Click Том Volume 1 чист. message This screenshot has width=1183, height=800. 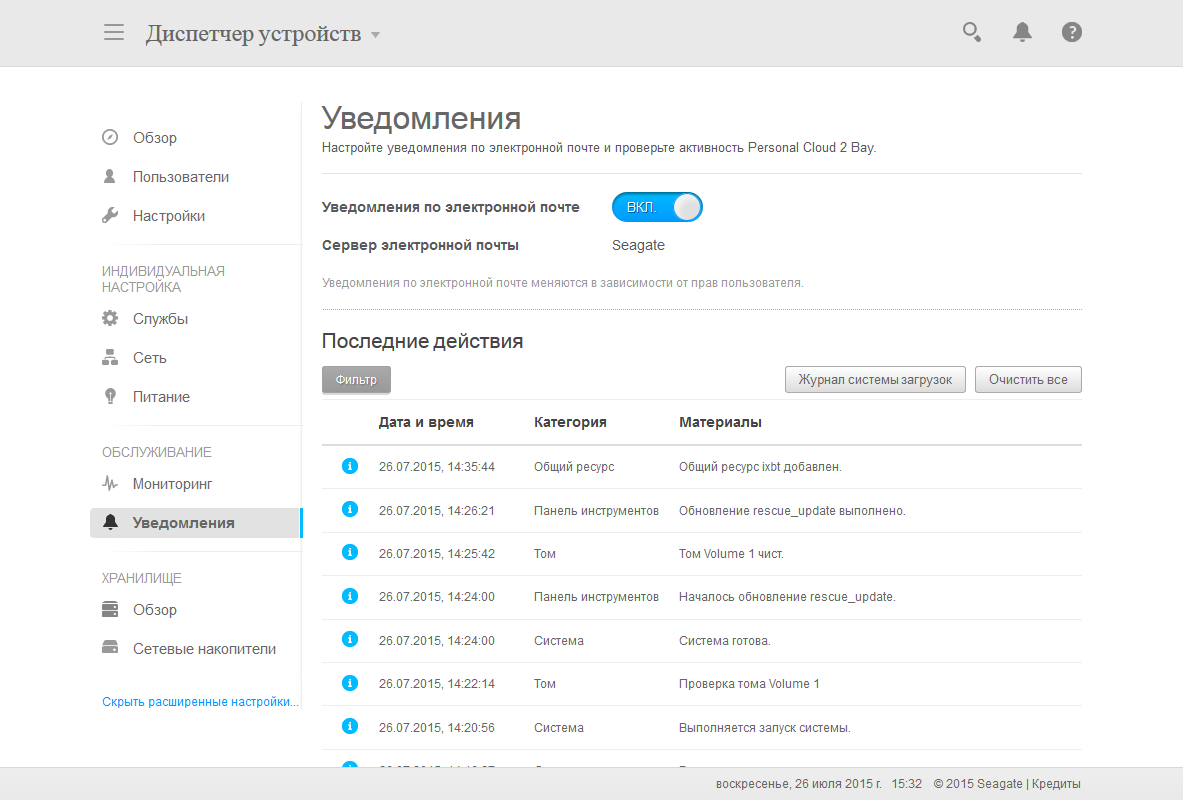tap(731, 554)
